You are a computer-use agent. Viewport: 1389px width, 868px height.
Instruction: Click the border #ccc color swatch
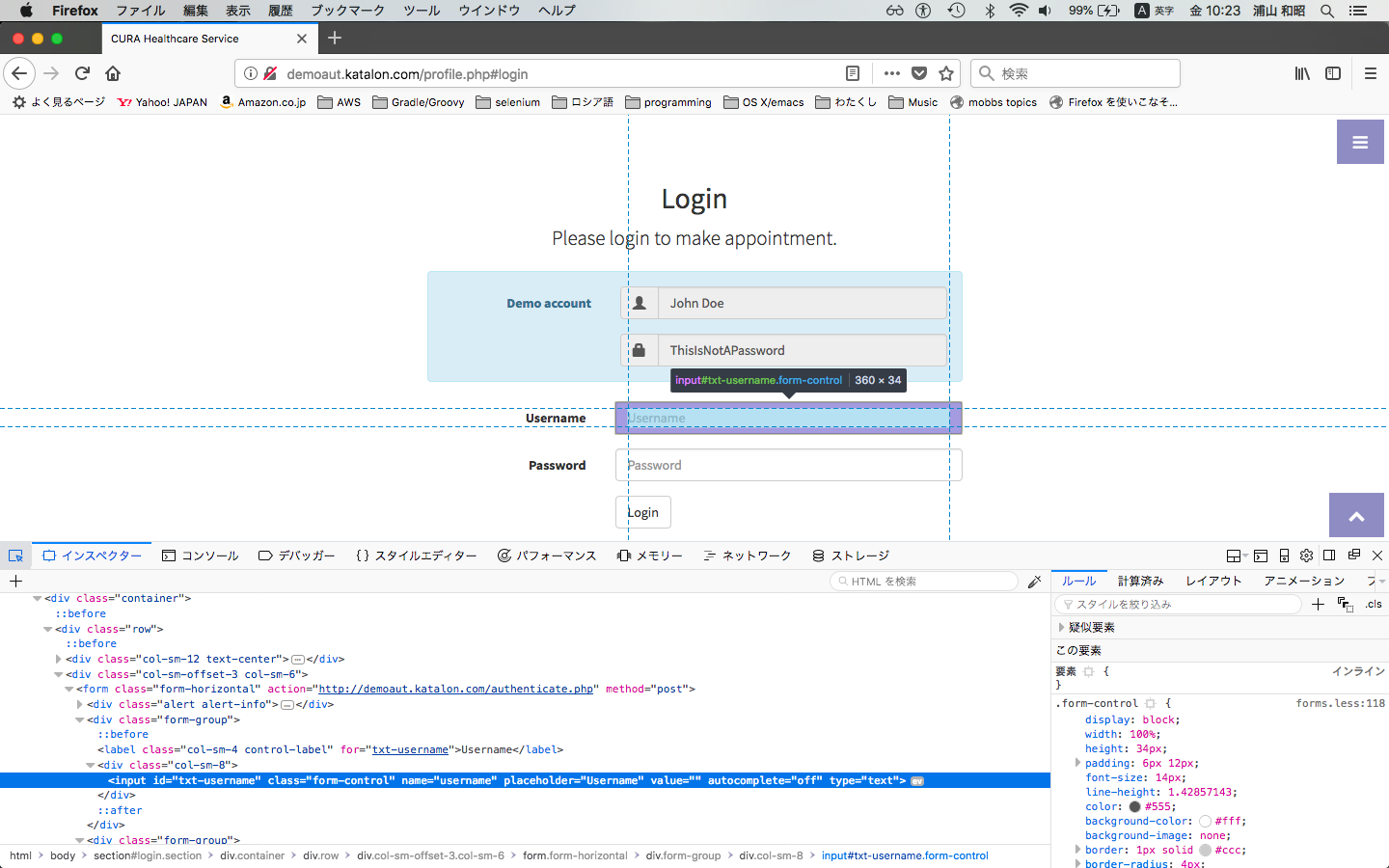point(1205,850)
